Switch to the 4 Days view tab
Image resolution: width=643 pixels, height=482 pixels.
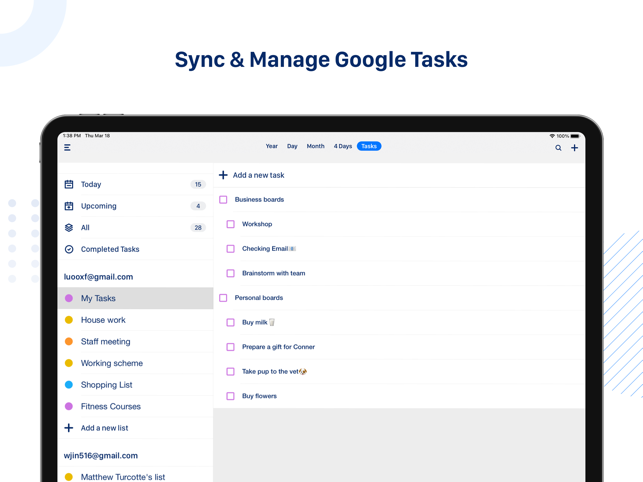click(342, 146)
